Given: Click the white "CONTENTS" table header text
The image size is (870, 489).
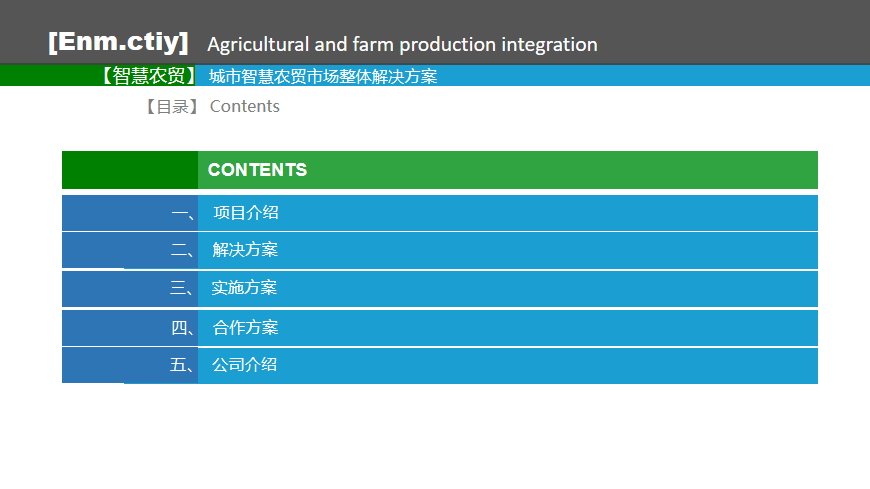Looking at the screenshot, I should (257, 170).
